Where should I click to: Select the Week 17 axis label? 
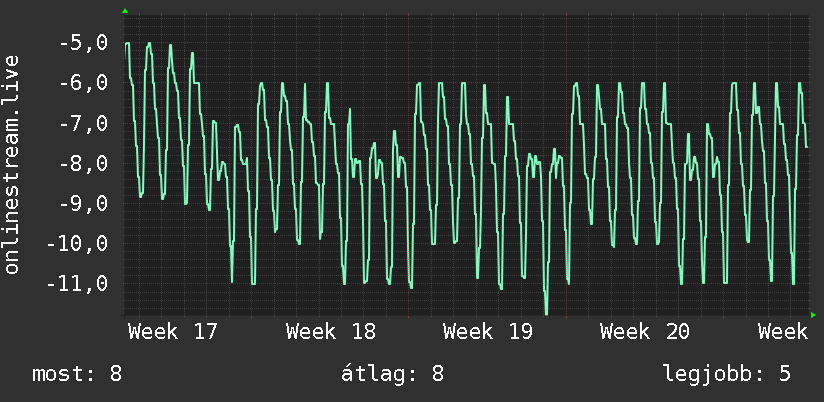click(x=173, y=332)
